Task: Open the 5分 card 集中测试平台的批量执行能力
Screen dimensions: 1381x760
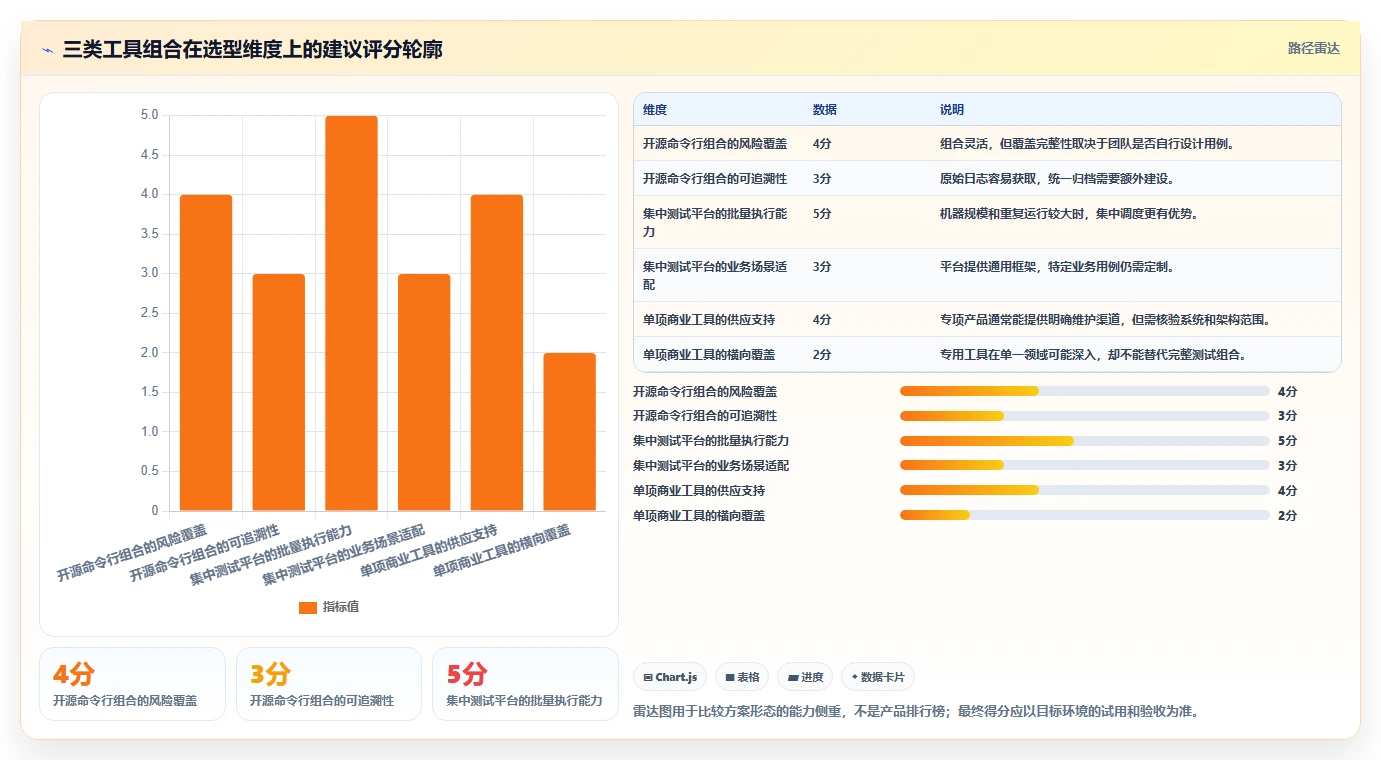Action: tap(525, 684)
